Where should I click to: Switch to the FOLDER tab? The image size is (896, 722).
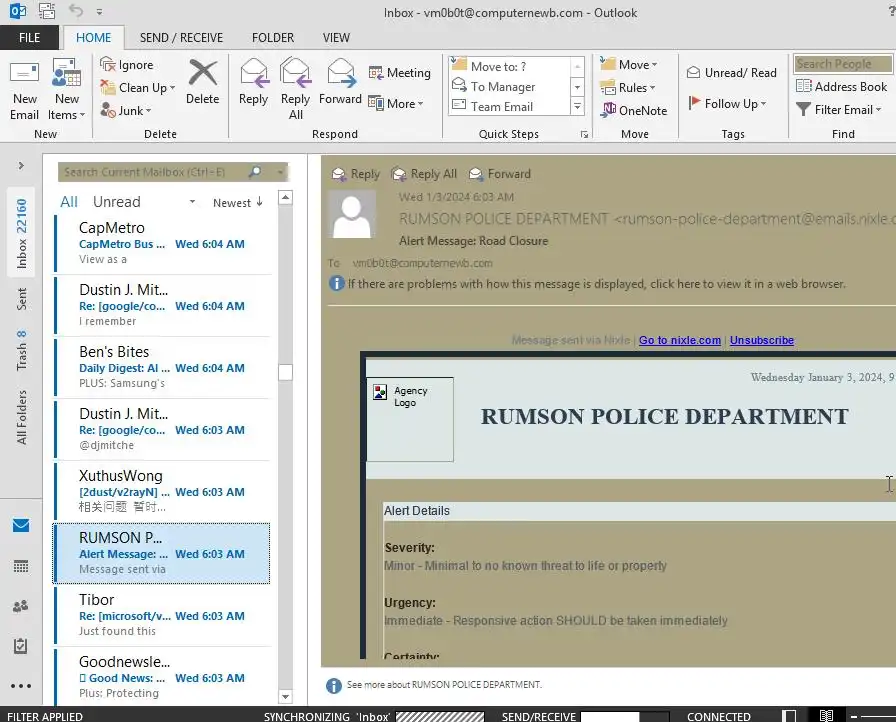273,38
